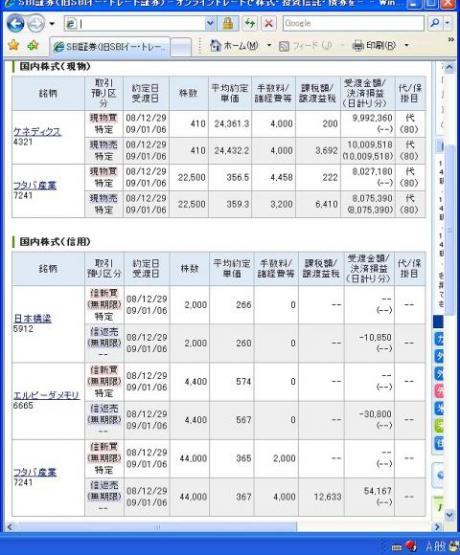
Task: Open the recent pages dropdown arrow
Action: tap(52, 24)
